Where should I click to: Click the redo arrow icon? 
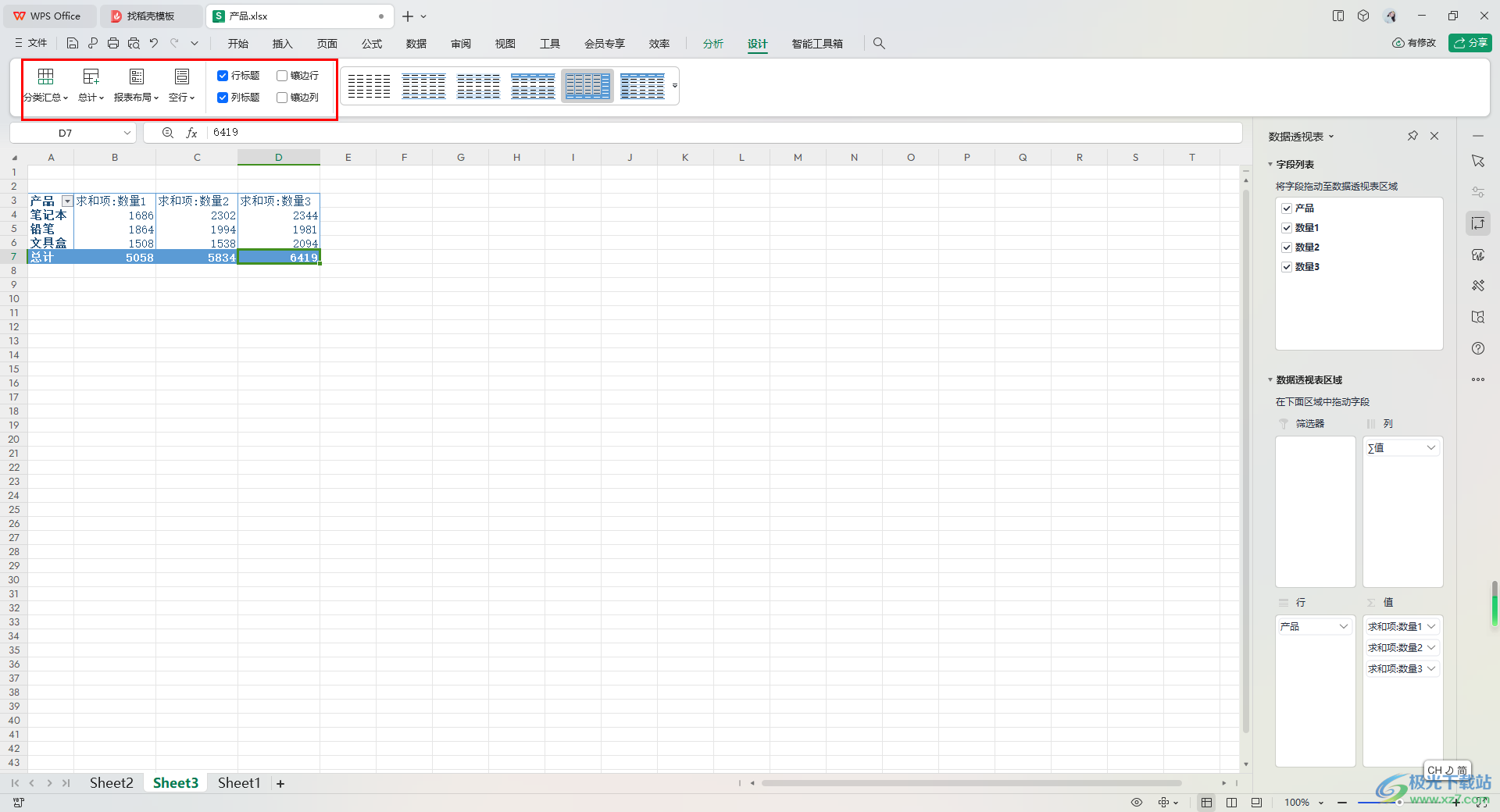click(174, 44)
